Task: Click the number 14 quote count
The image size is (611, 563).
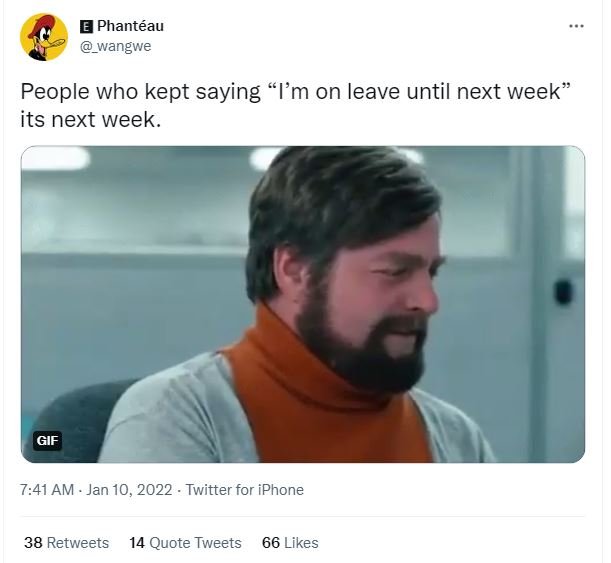Action: [137, 543]
